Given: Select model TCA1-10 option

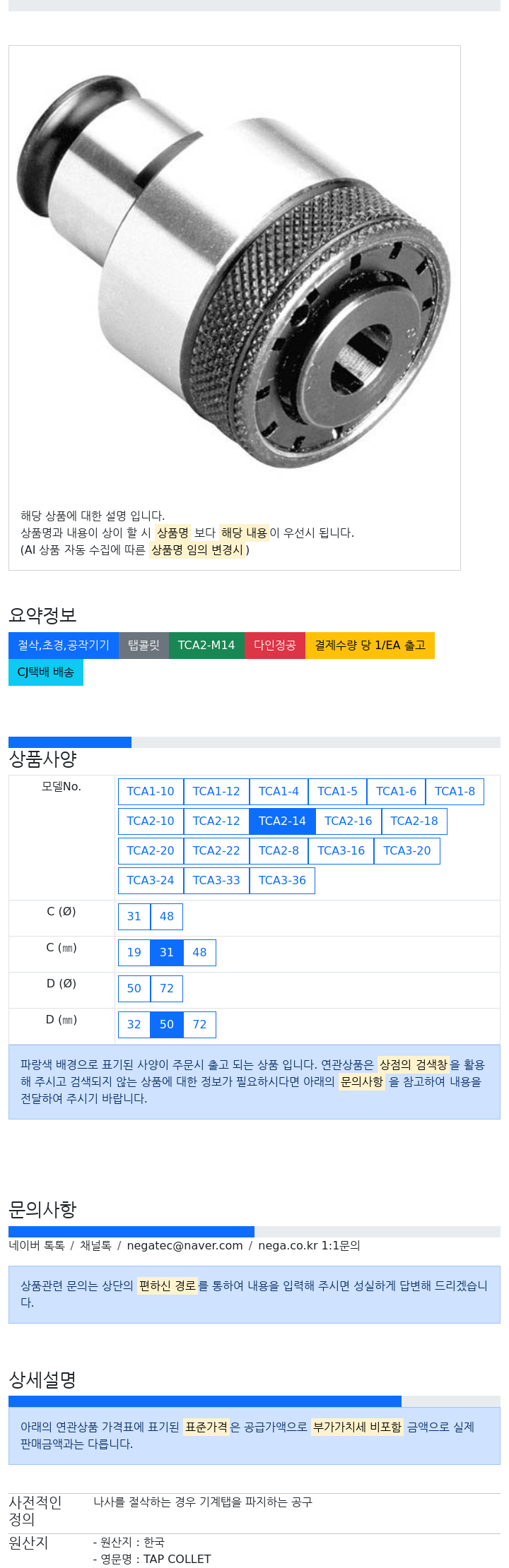Looking at the screenshot, I should click(x=151, y=792).
